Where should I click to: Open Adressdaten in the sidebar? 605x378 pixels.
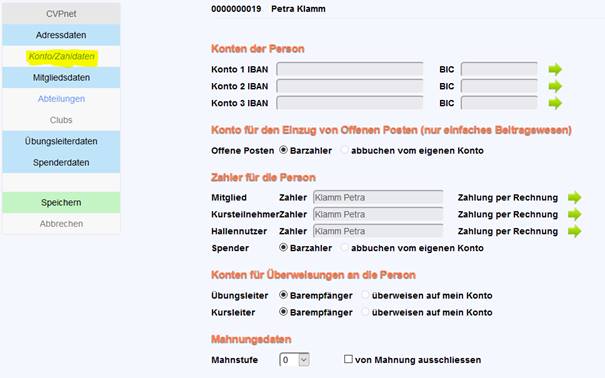(x=61, y=35)
